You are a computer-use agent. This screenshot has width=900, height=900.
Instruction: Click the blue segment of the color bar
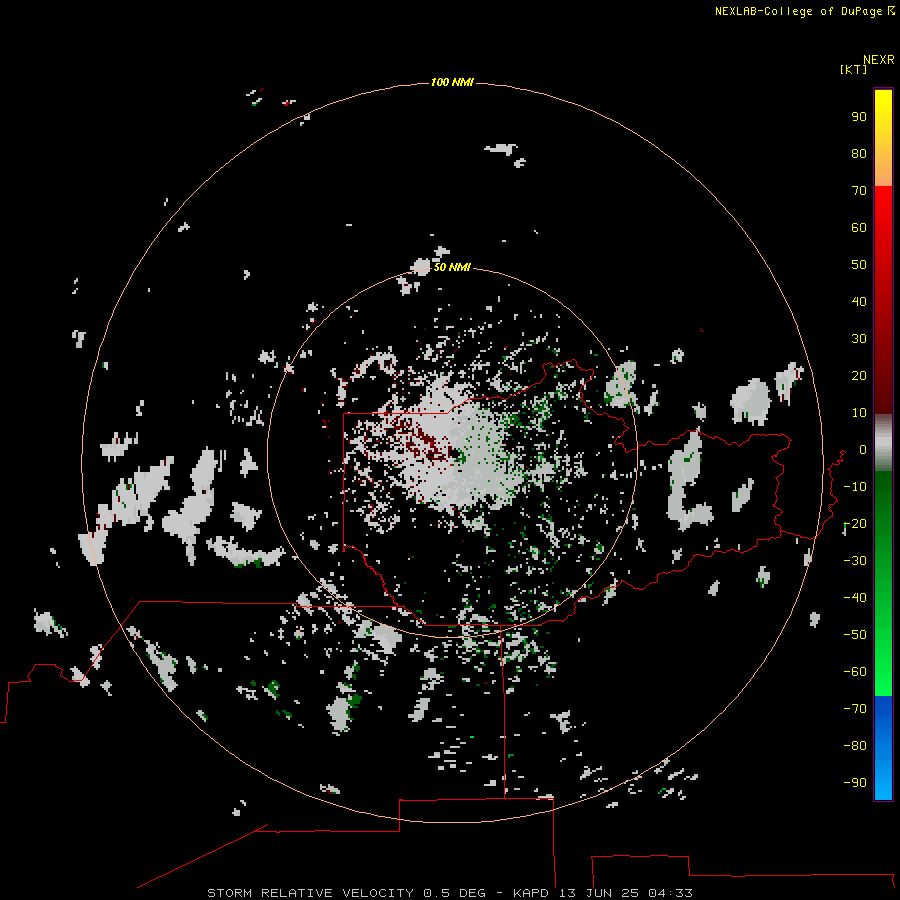(883, 748)
